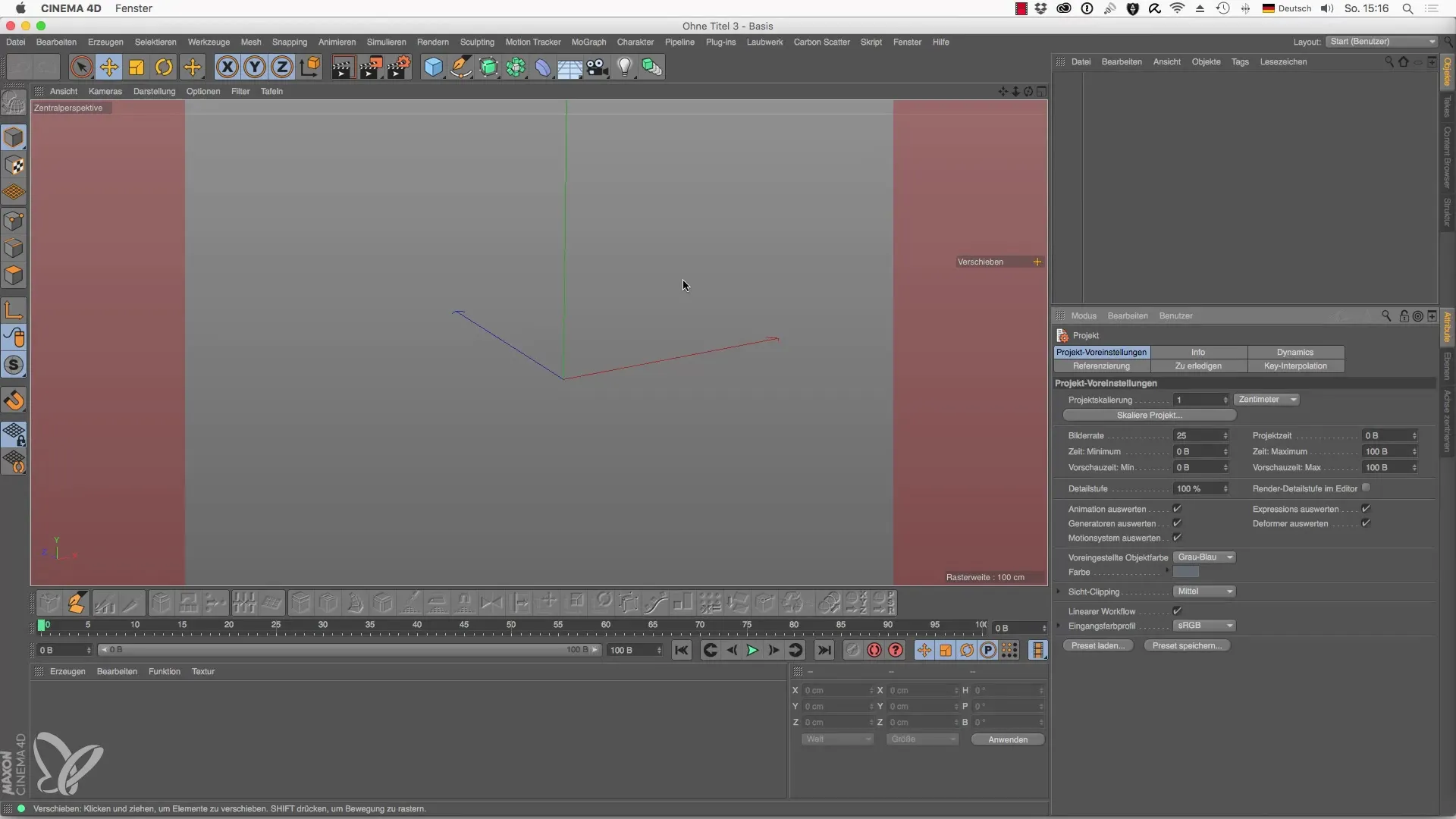Open the Zentimeter unit dropdown
This screenshot has width=1456, height=819.
[x=1266, y=400]
